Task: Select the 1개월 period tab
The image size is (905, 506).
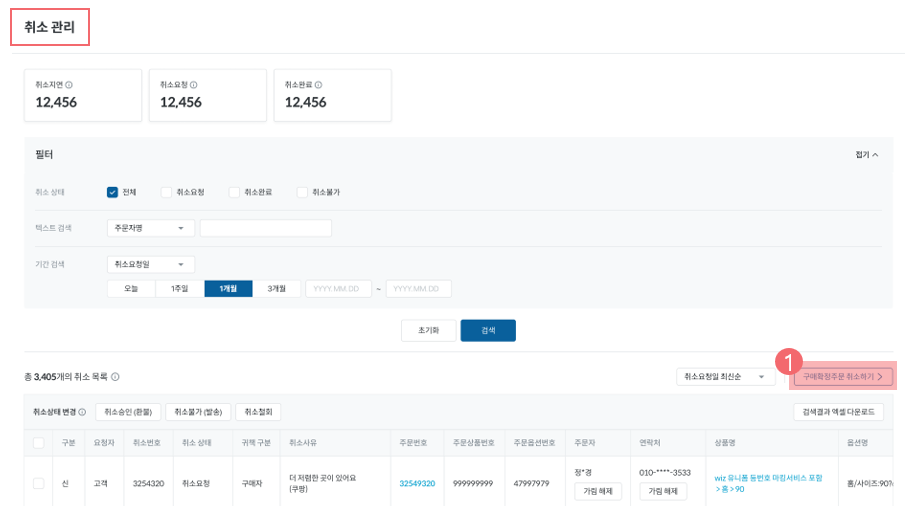Action: (x=229, y=288)
